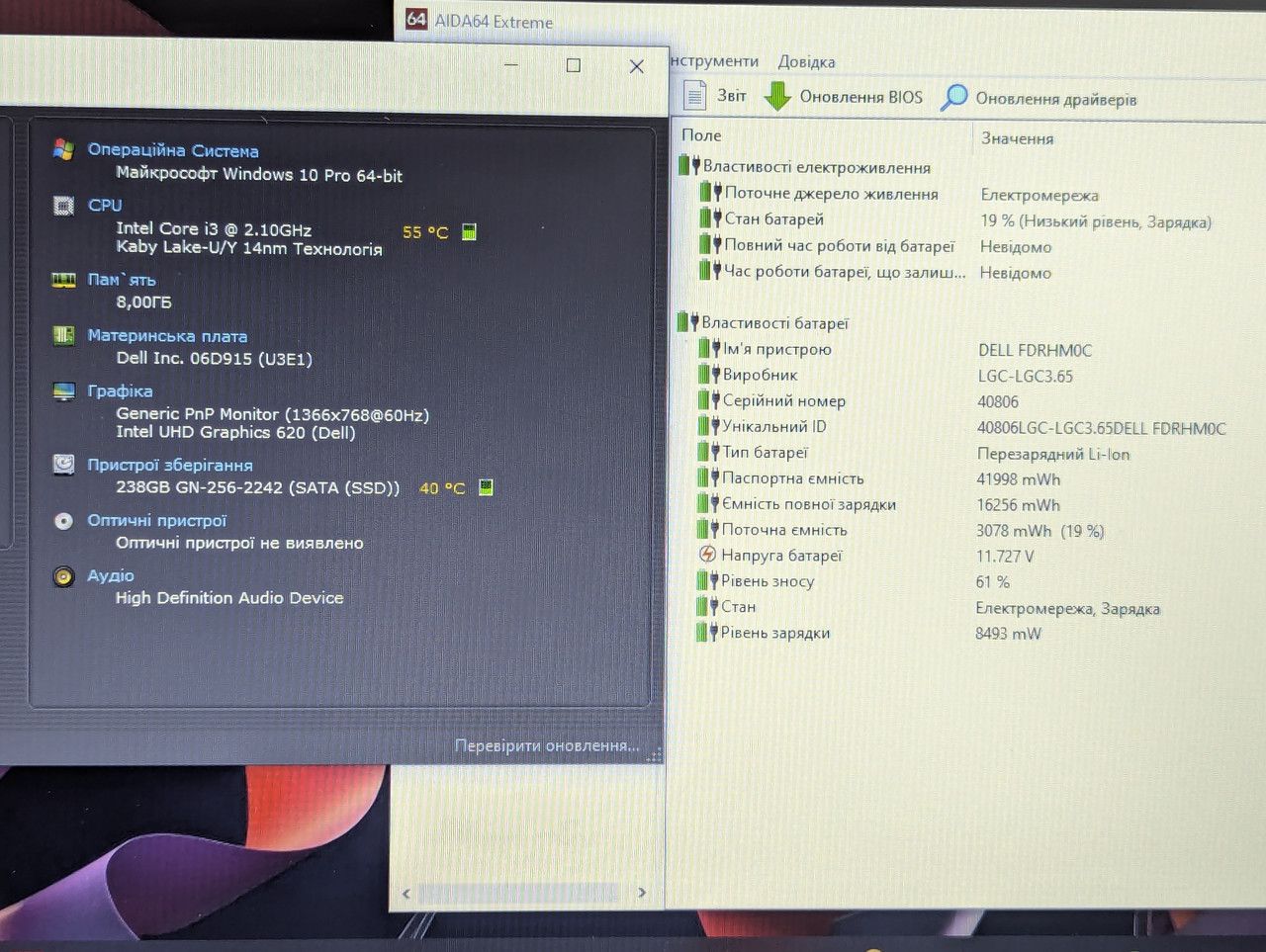Open the Довідка menu in AIDA64
The width and height of the screenshot is (1266, 952).
(x=806, y=61)
